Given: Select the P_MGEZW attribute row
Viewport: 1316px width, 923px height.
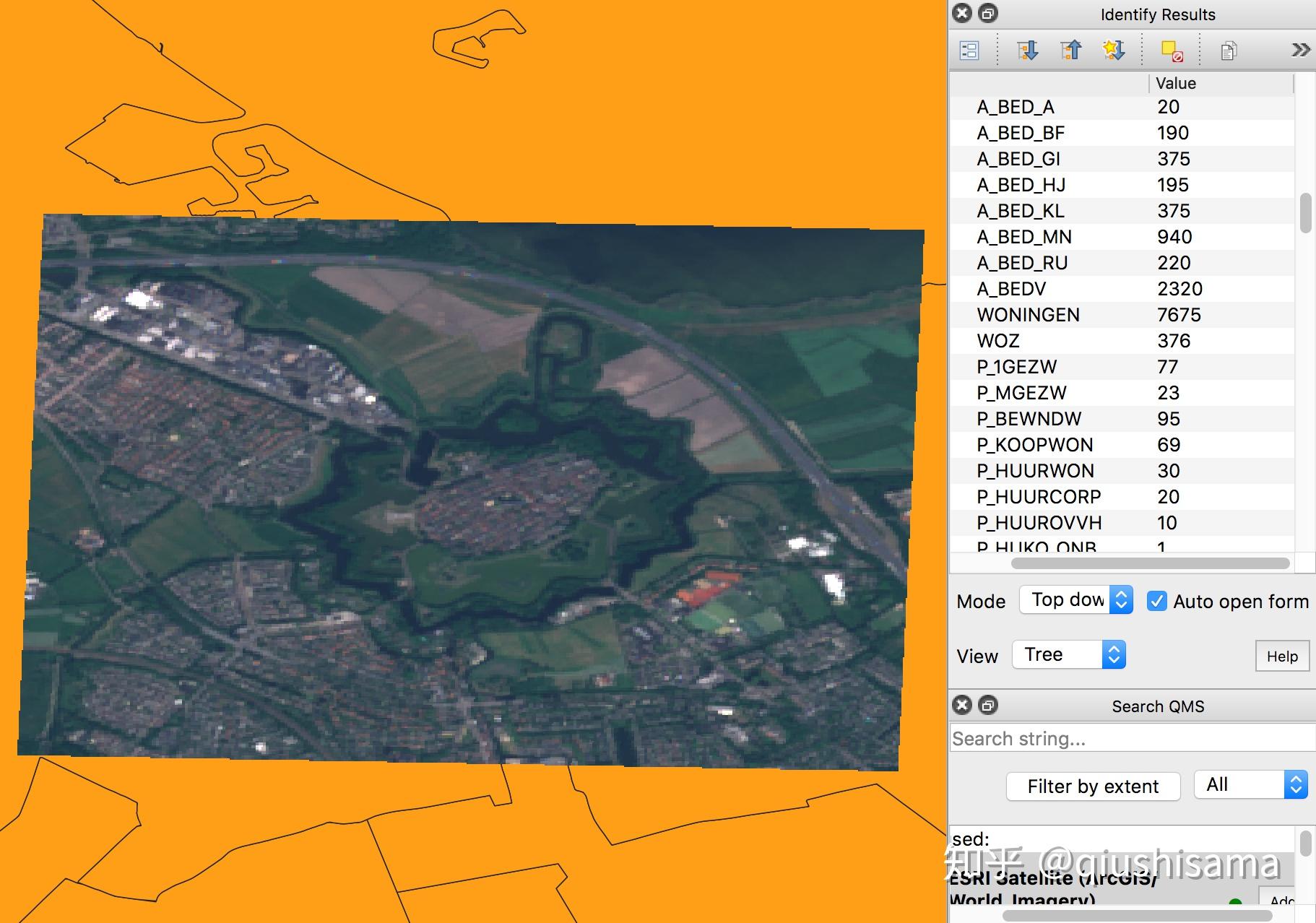Looking at the screenshot, I should [x=1122, y=393].
